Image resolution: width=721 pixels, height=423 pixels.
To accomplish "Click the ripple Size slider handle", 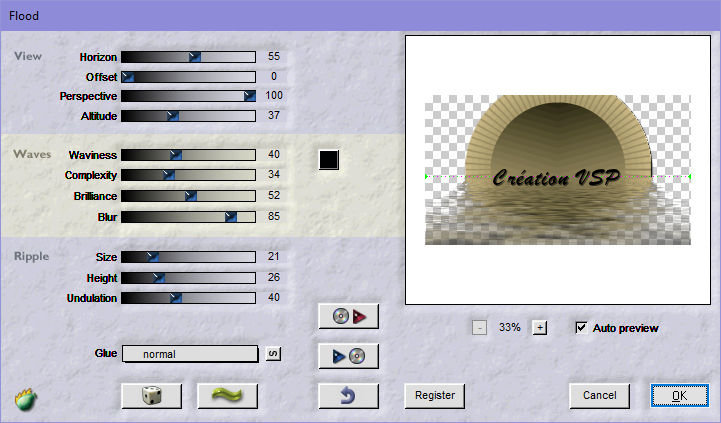I will point(153,257).
